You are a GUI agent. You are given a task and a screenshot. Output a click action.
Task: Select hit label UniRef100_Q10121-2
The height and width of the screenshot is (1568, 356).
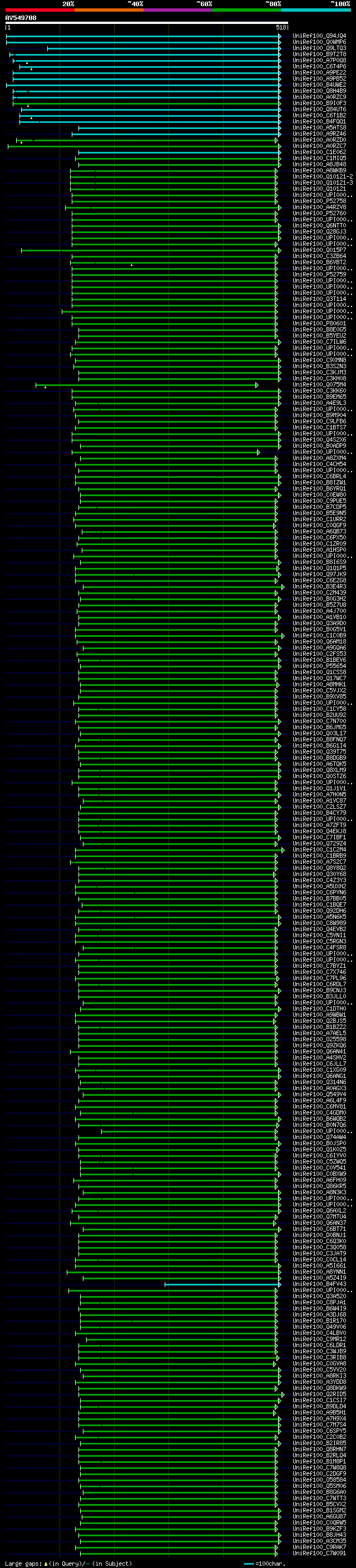tap(323, 176)
